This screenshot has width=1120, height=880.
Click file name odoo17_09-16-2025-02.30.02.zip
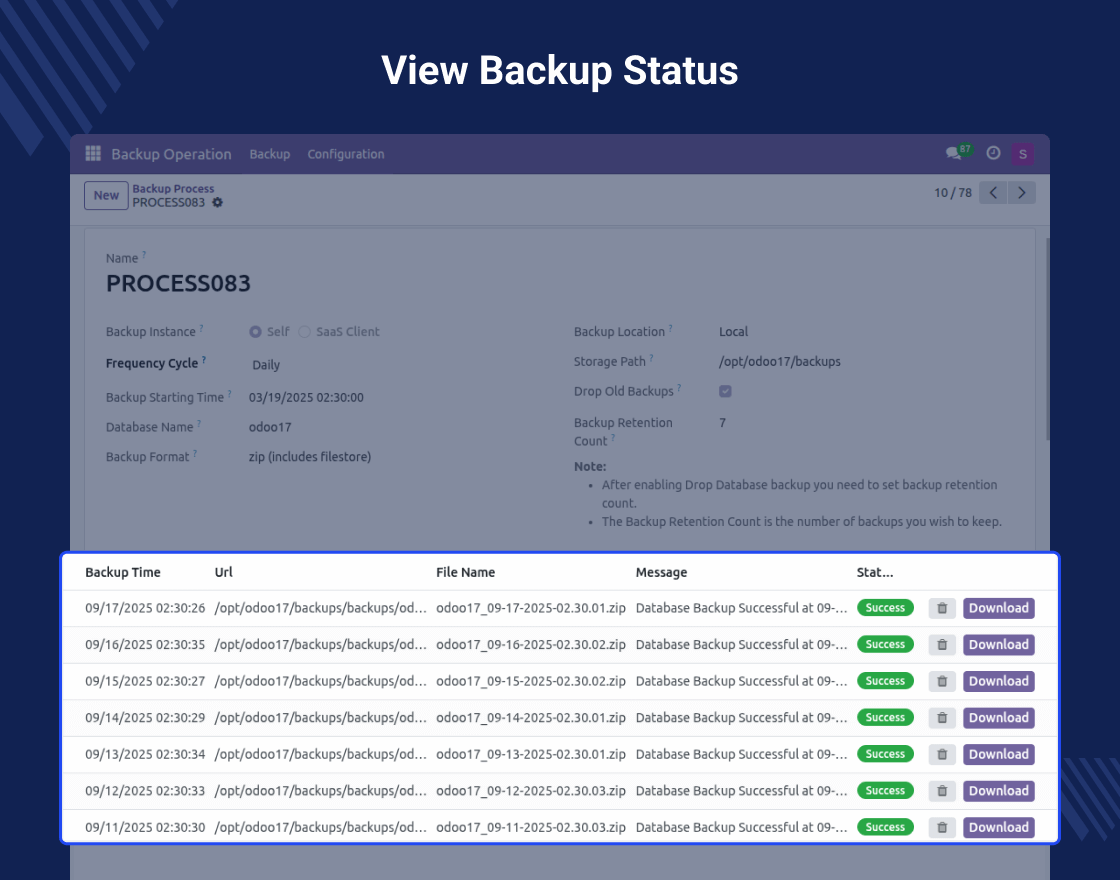[531, 645]
